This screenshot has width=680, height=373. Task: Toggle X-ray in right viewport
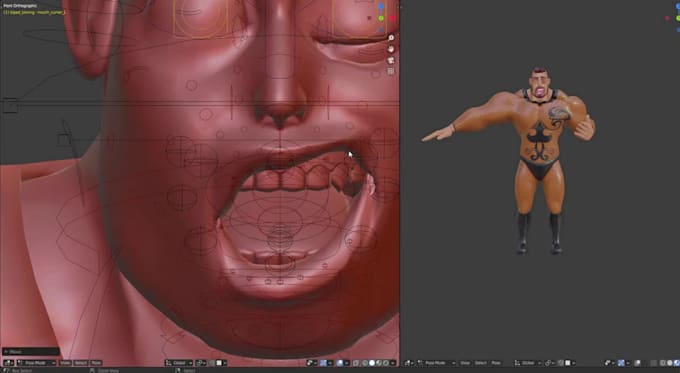(x=654, y=363)
